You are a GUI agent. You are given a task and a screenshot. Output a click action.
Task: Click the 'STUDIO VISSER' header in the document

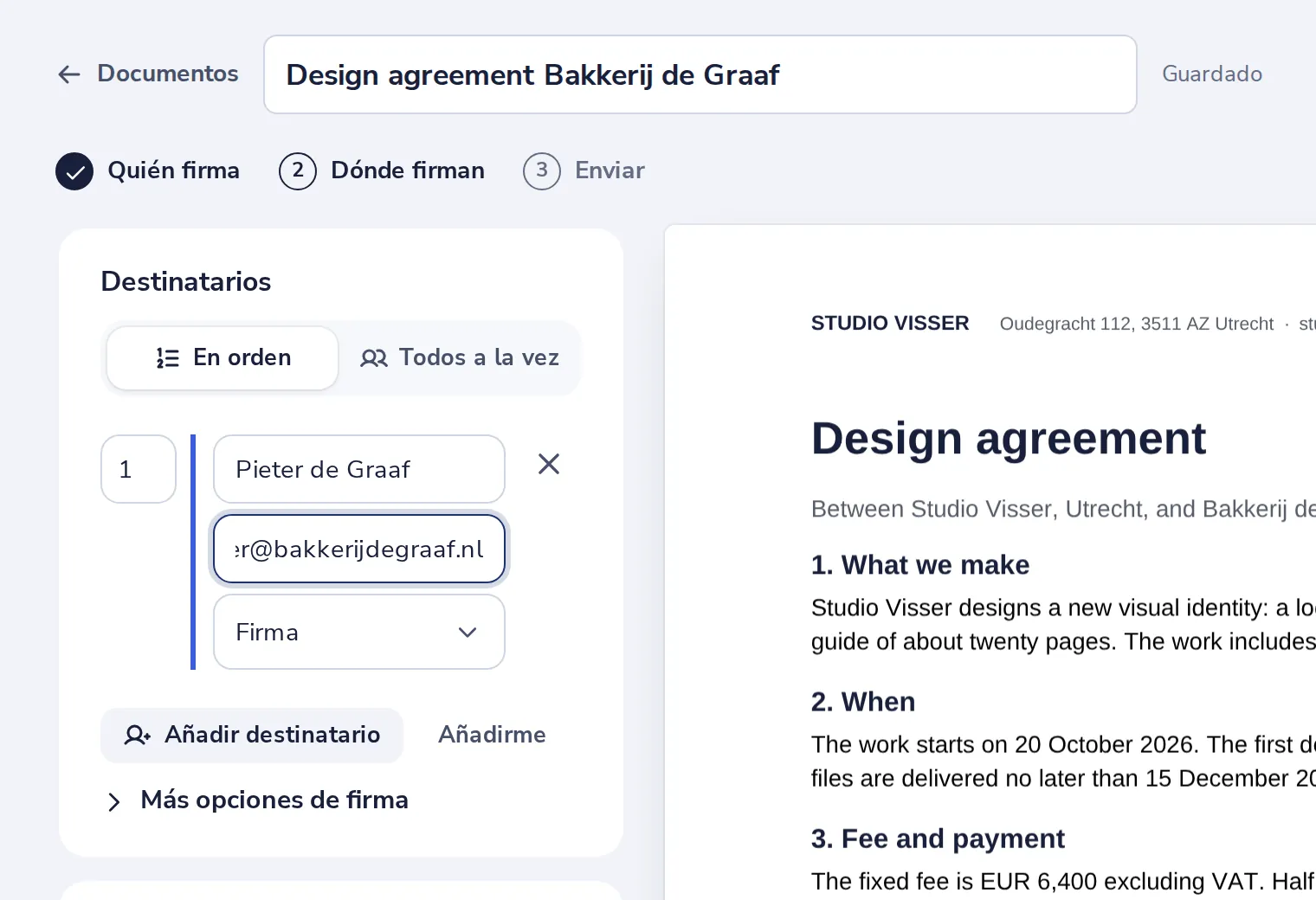tap(890, 324)
